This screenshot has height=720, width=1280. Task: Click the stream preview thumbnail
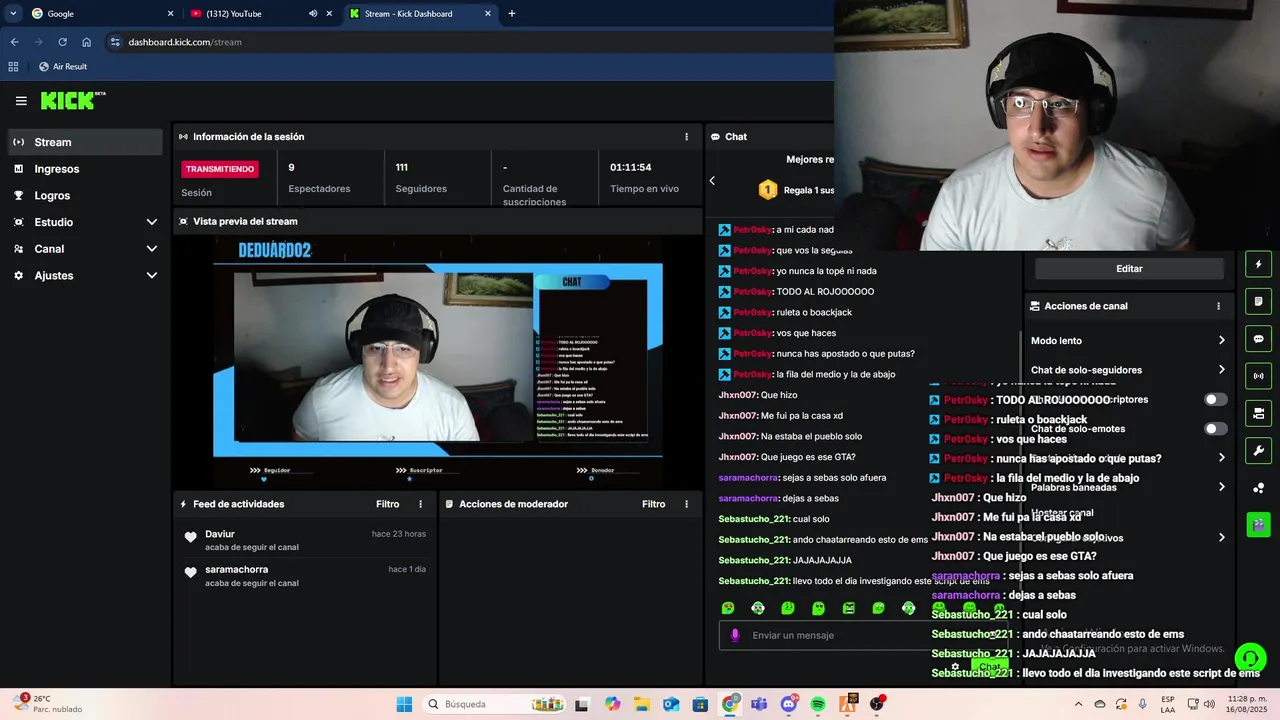pyautogui.click(x=437, y=361)
